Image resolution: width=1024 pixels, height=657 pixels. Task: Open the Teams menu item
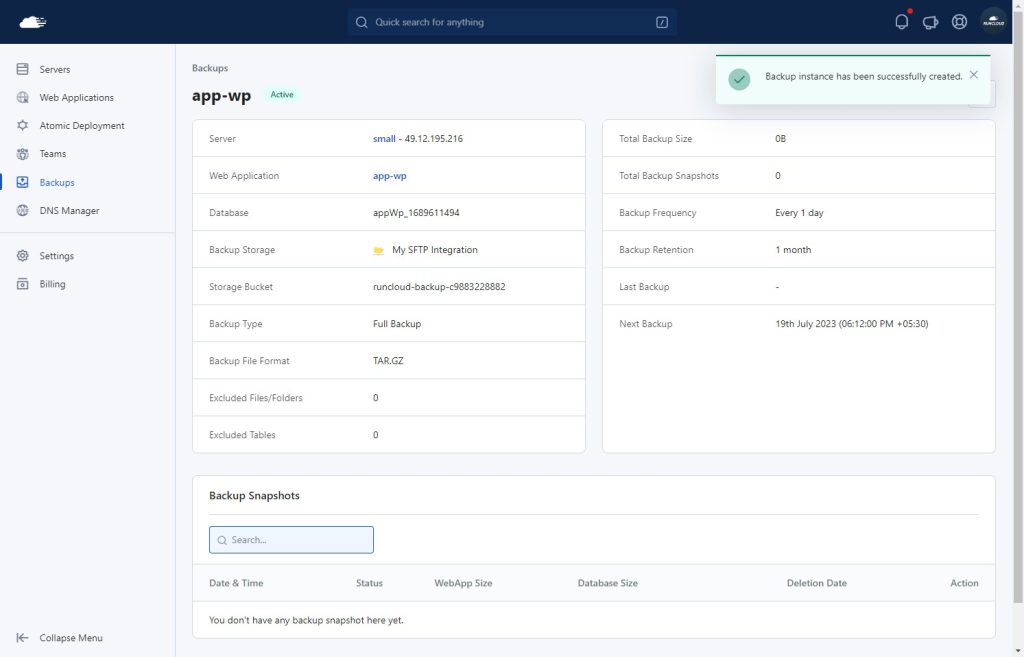click(x=52, y=153)
